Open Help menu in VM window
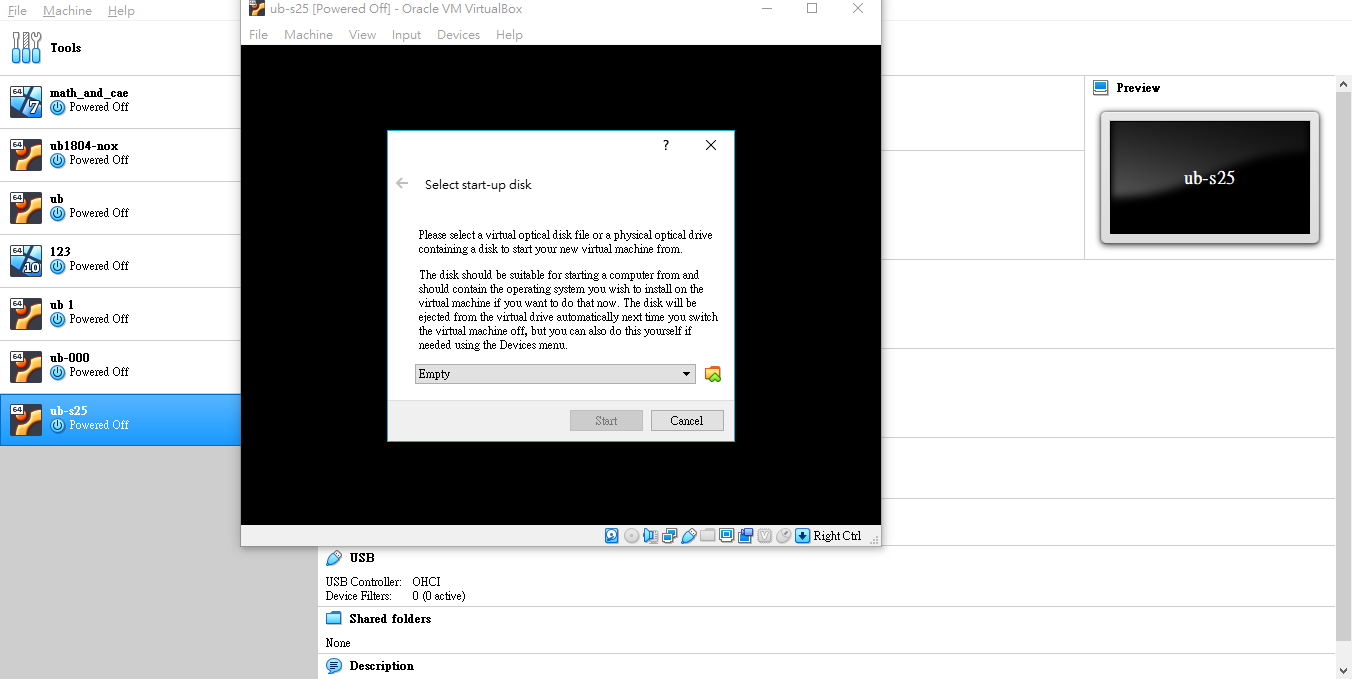Viewport: 1352px width, 679px height. pos(509,35)
